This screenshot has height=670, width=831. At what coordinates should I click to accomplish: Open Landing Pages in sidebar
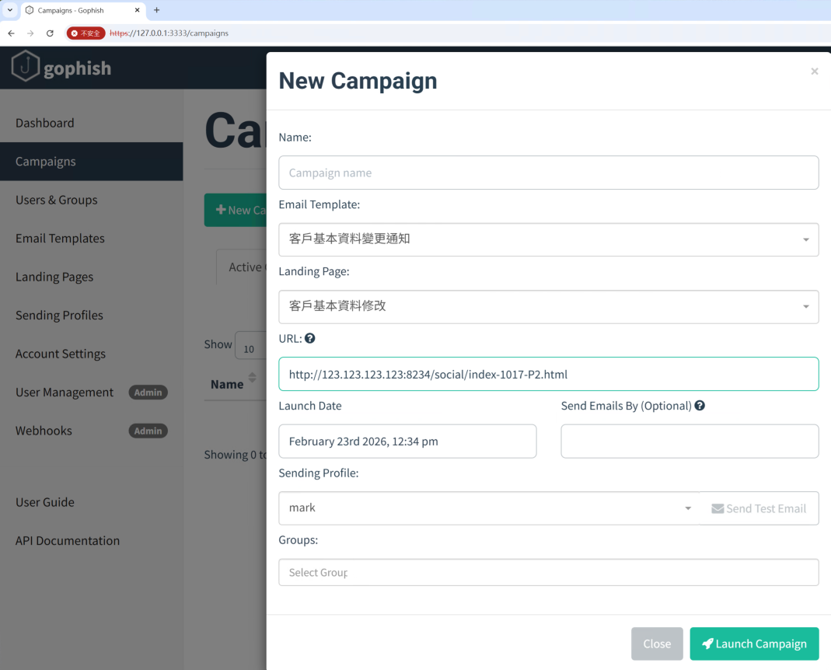tap(91, 277)
